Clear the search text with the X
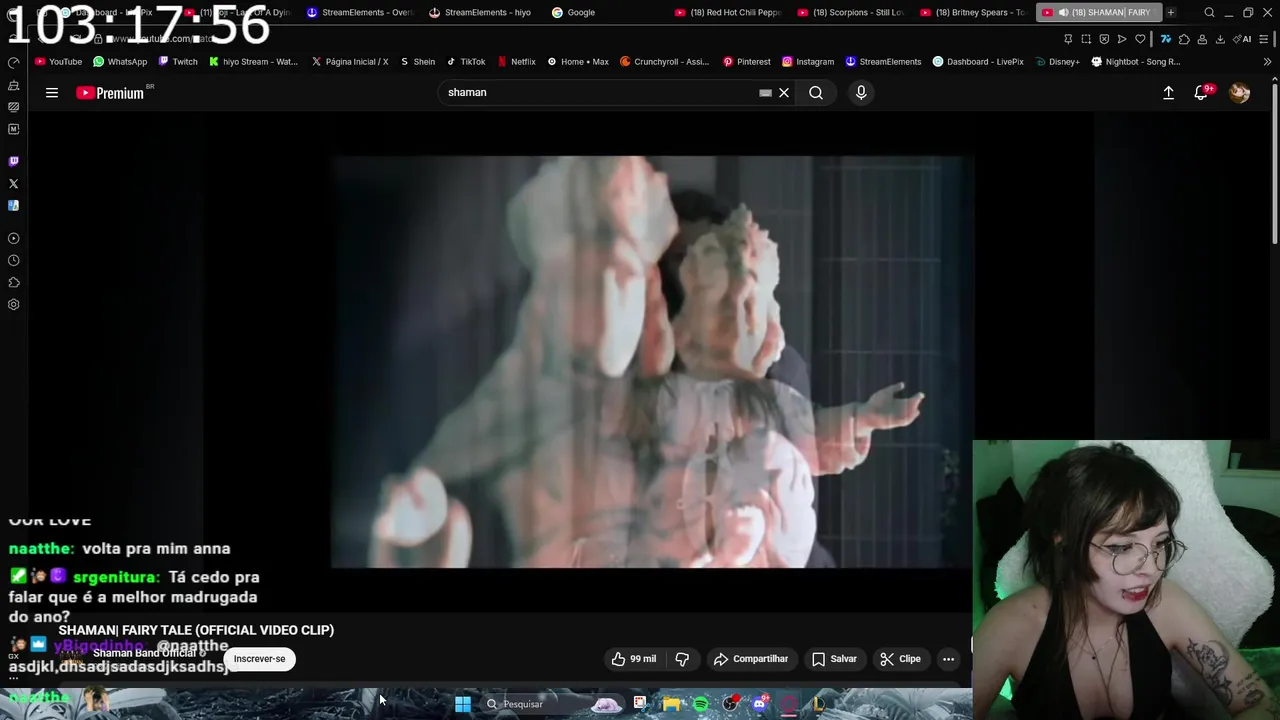Viewport: 1280px width, 720px height. point(784,93)
